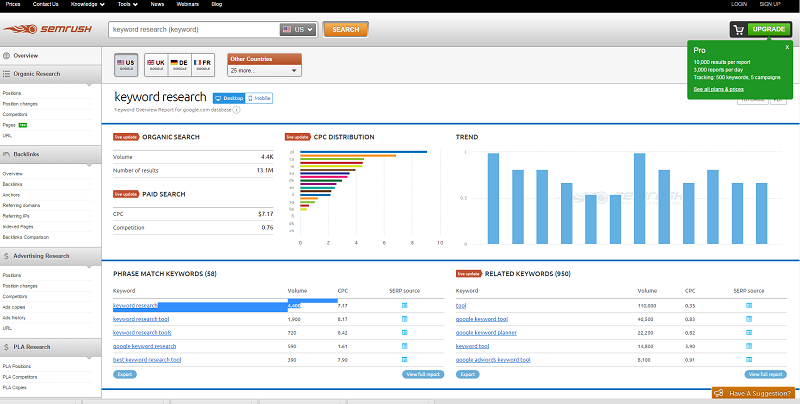Open Prices in top navigation
800x404 pixels.
click(x=13, y=4)
